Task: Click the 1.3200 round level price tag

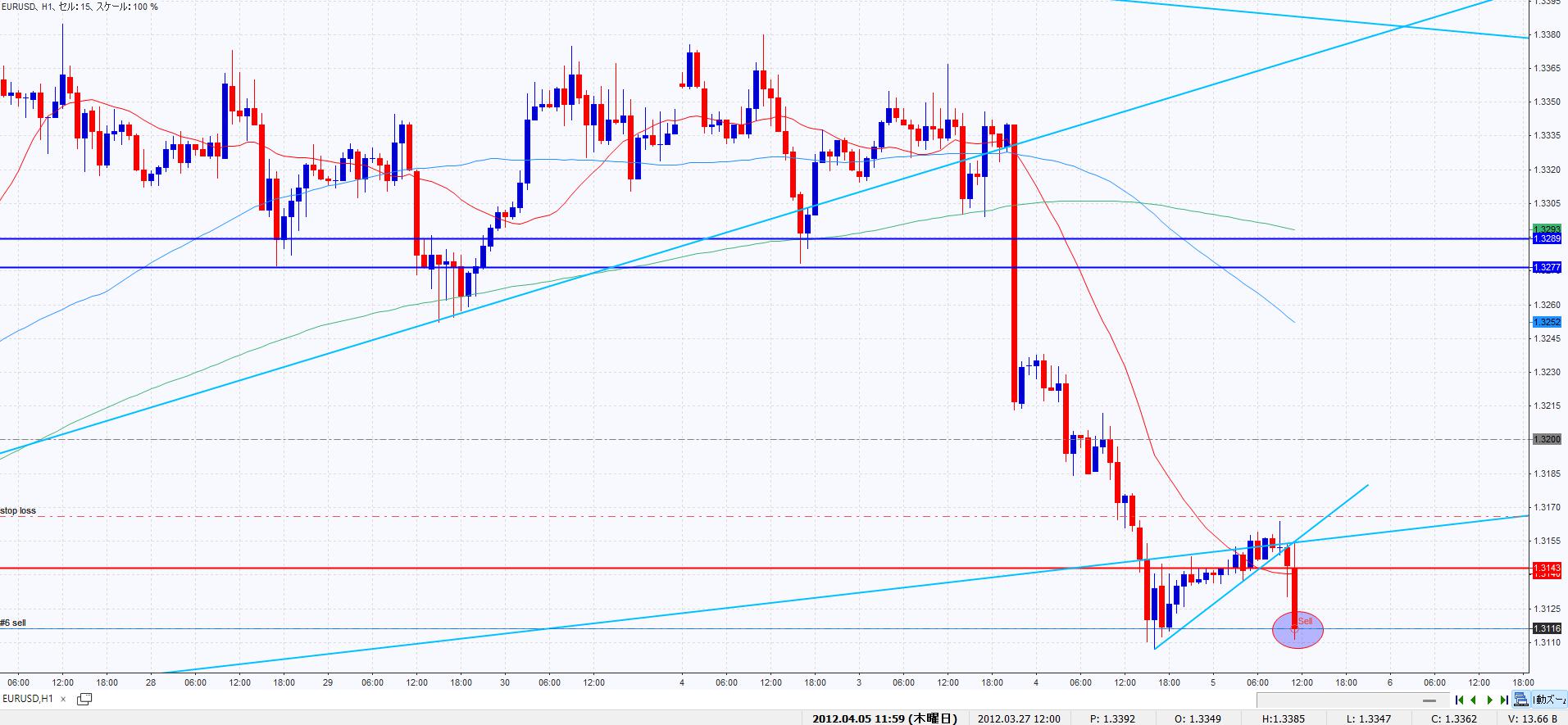Action: coord(1547,439)
